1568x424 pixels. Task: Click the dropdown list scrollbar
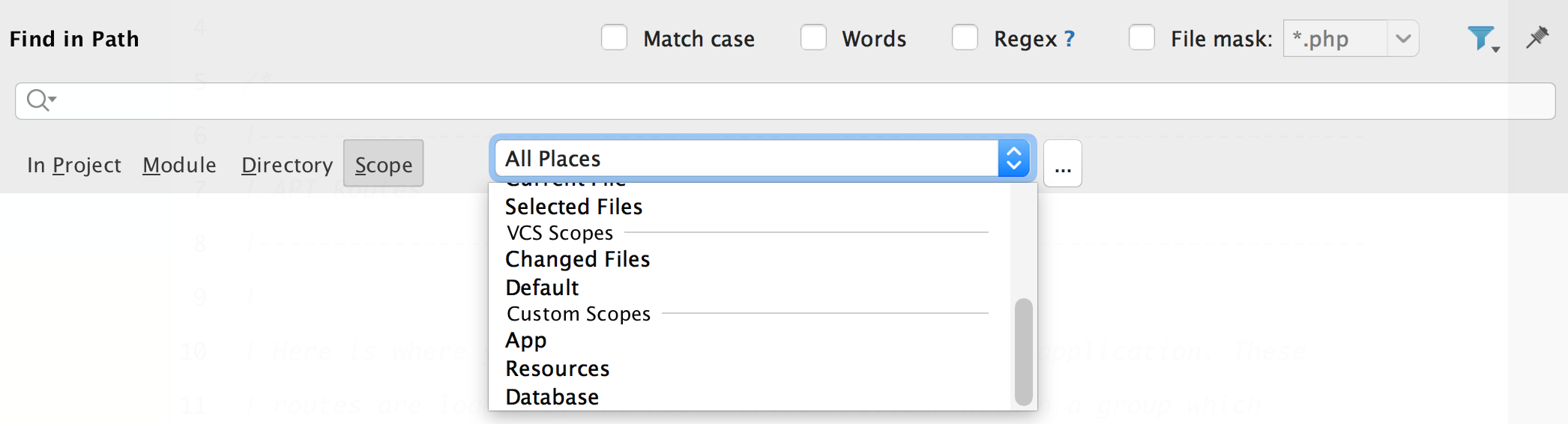pyautogui.click(x=1023, y=352)
